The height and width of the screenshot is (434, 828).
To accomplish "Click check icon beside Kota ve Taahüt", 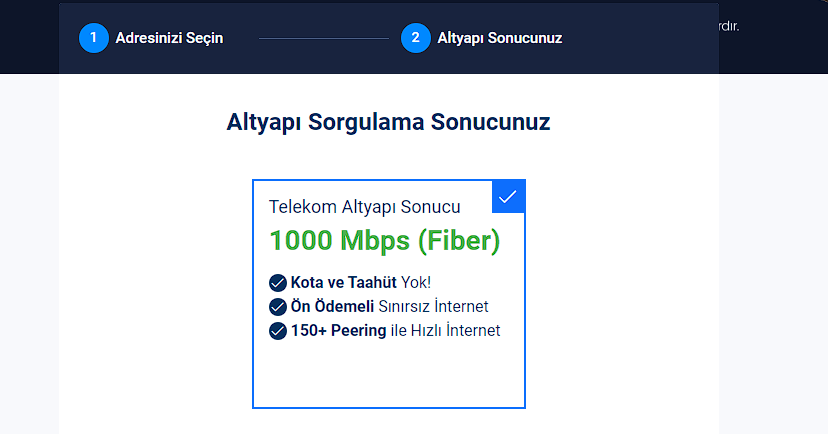I will (x=278, y=282).
